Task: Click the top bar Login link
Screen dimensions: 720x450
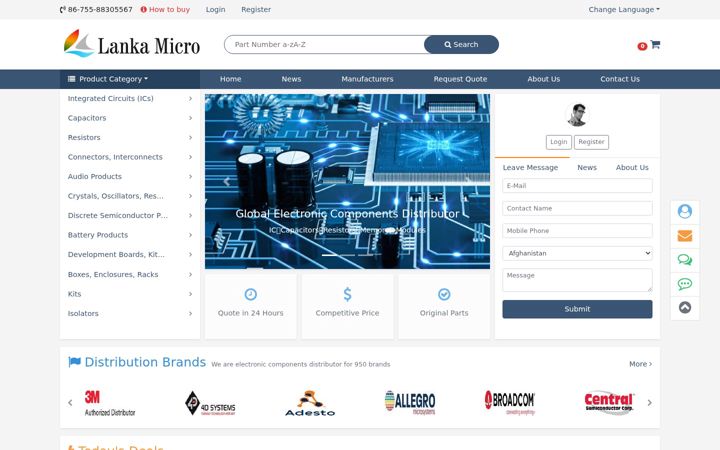Action: (215, 9)
